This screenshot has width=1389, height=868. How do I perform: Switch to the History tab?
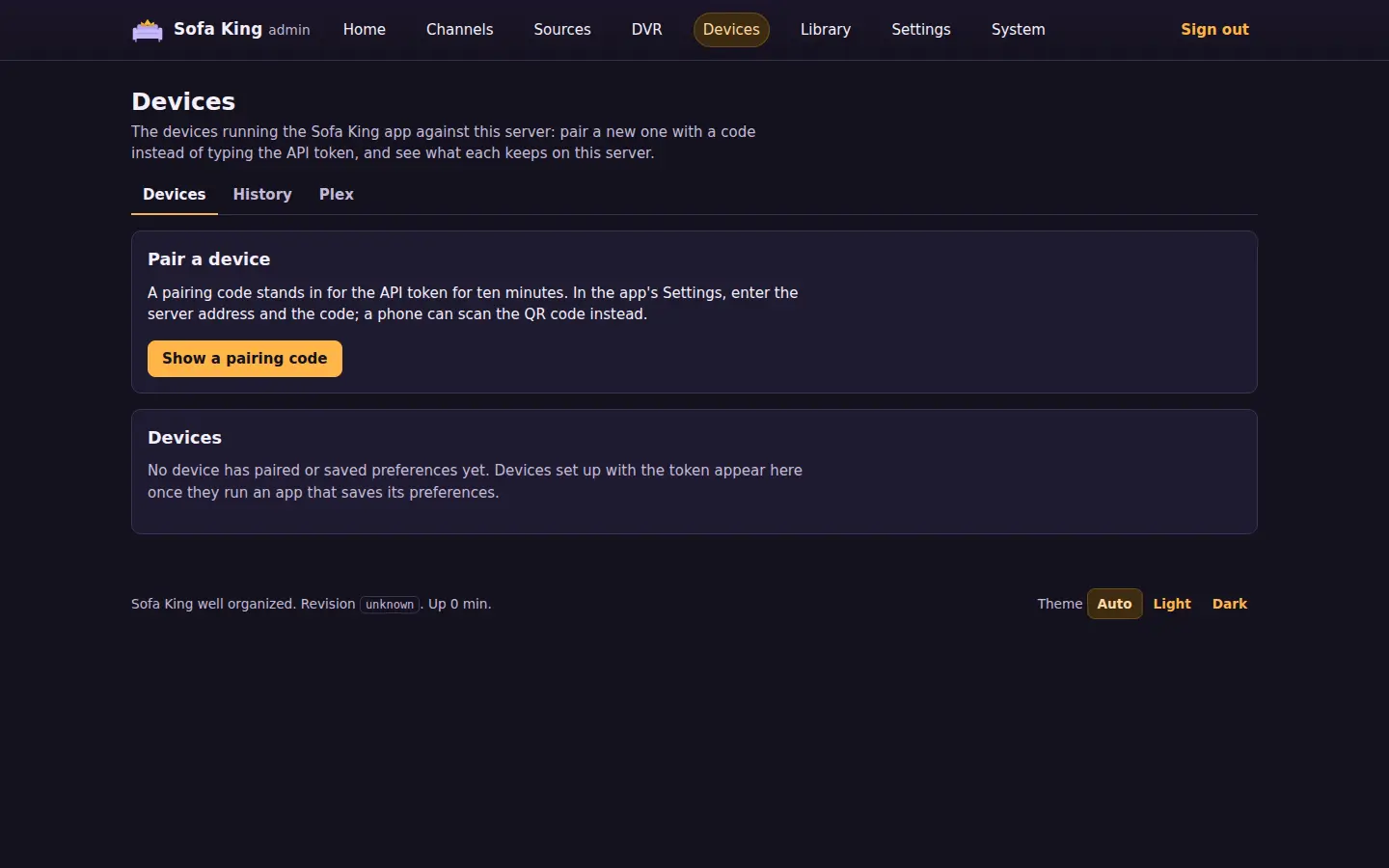[262, 195]
